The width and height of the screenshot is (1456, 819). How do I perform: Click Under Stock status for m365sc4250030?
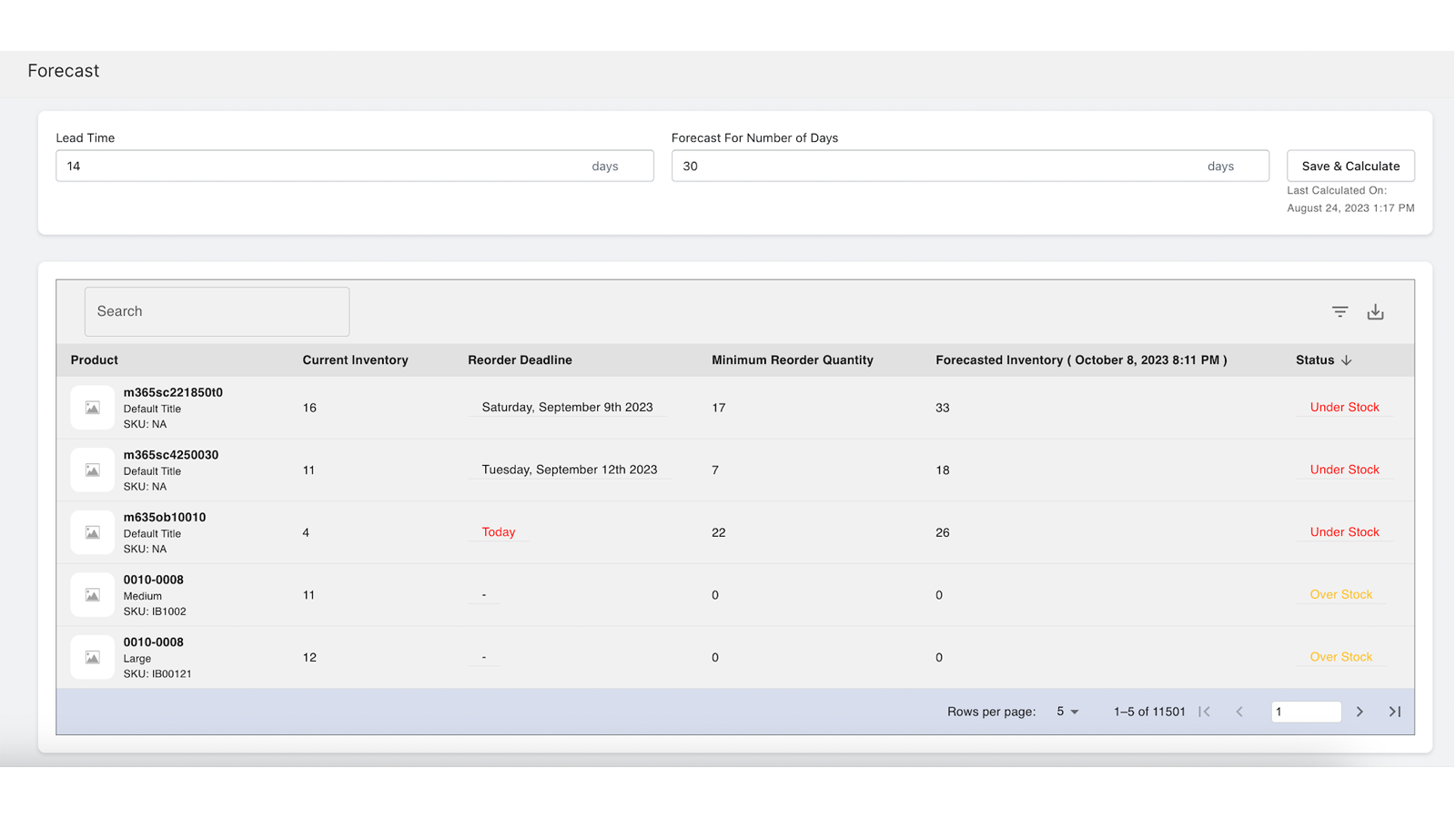point(1344,470)
